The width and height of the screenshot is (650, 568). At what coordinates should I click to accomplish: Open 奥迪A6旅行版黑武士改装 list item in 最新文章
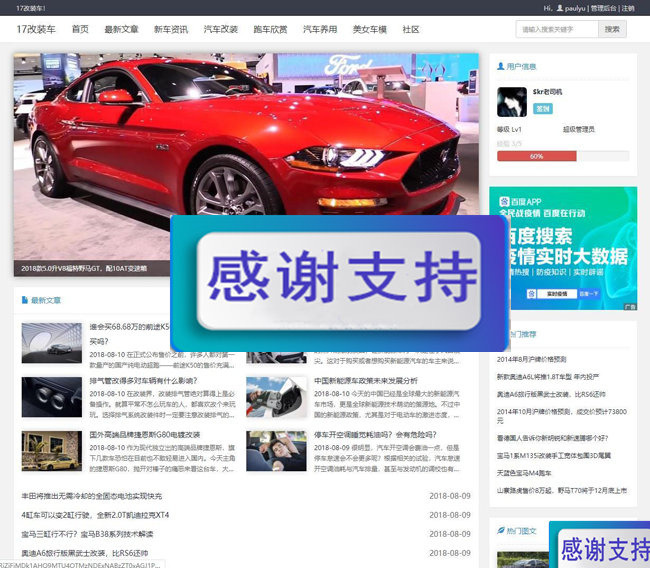tap(85, 553)
